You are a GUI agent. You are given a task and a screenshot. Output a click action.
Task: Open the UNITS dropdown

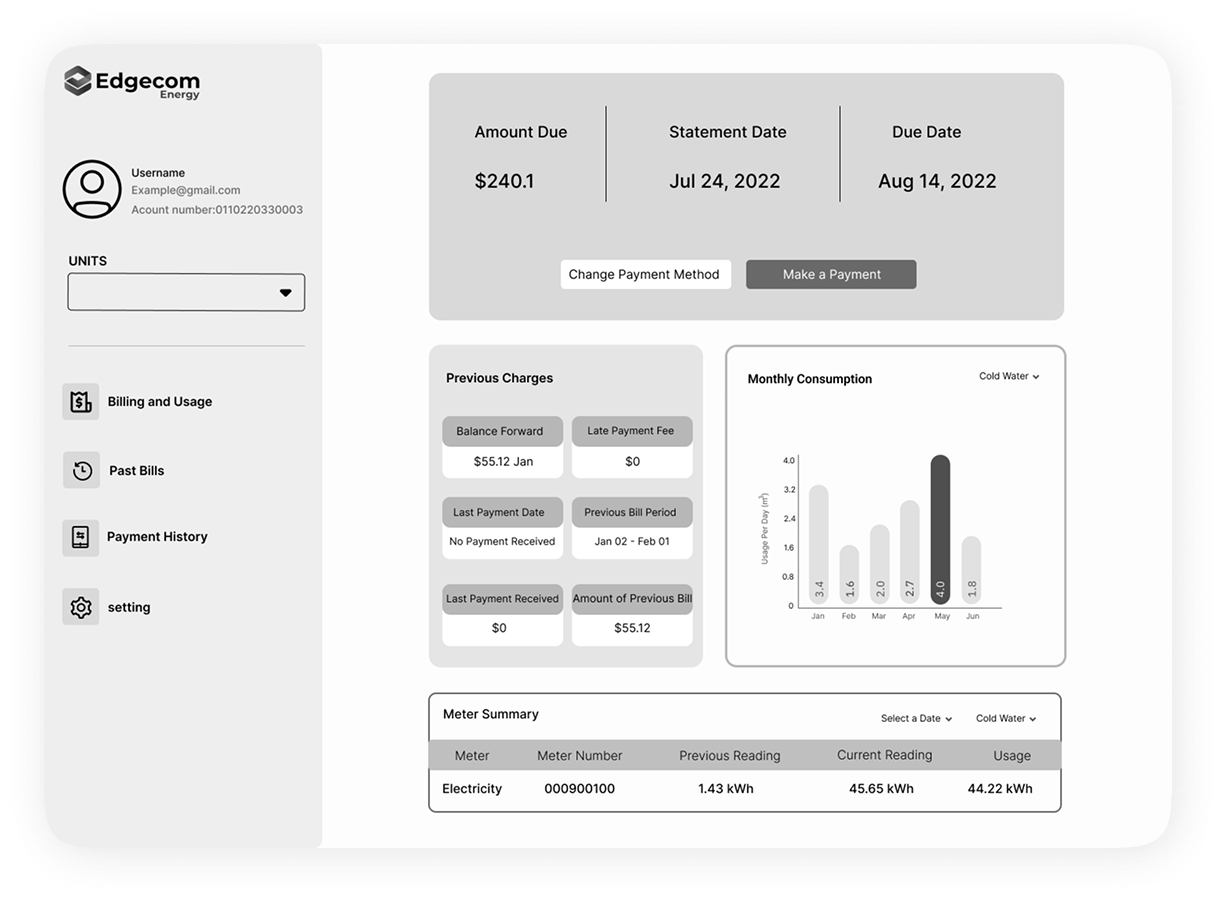186,293
